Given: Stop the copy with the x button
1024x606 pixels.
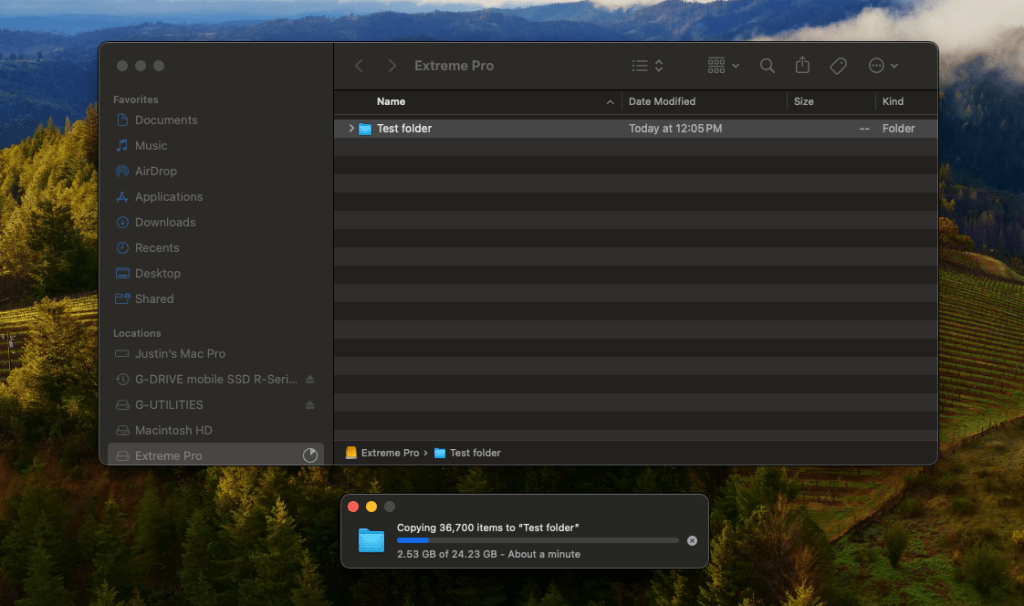Looking at the screenshot, I should coord(691,540).
